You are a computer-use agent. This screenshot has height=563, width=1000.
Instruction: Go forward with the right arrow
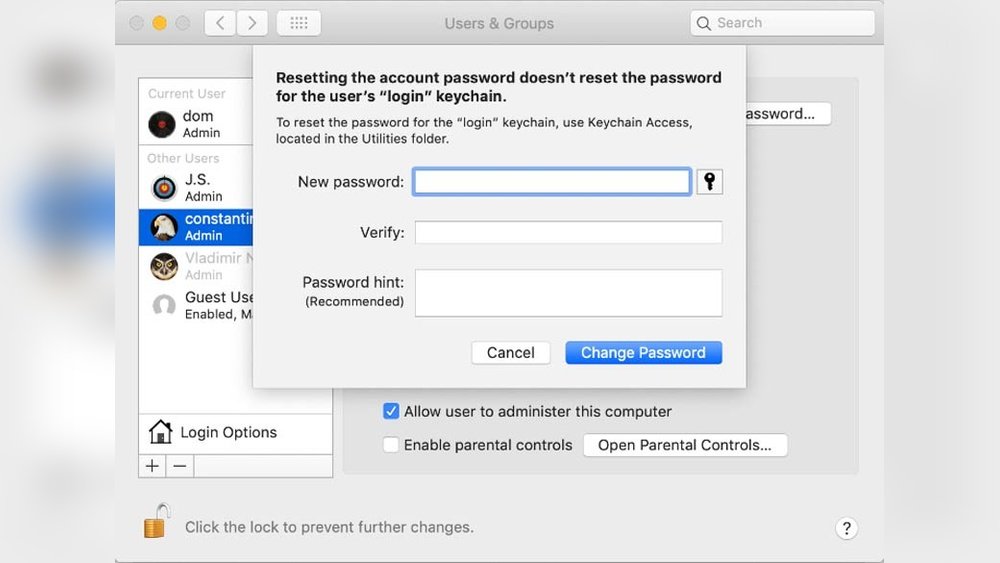252,23
